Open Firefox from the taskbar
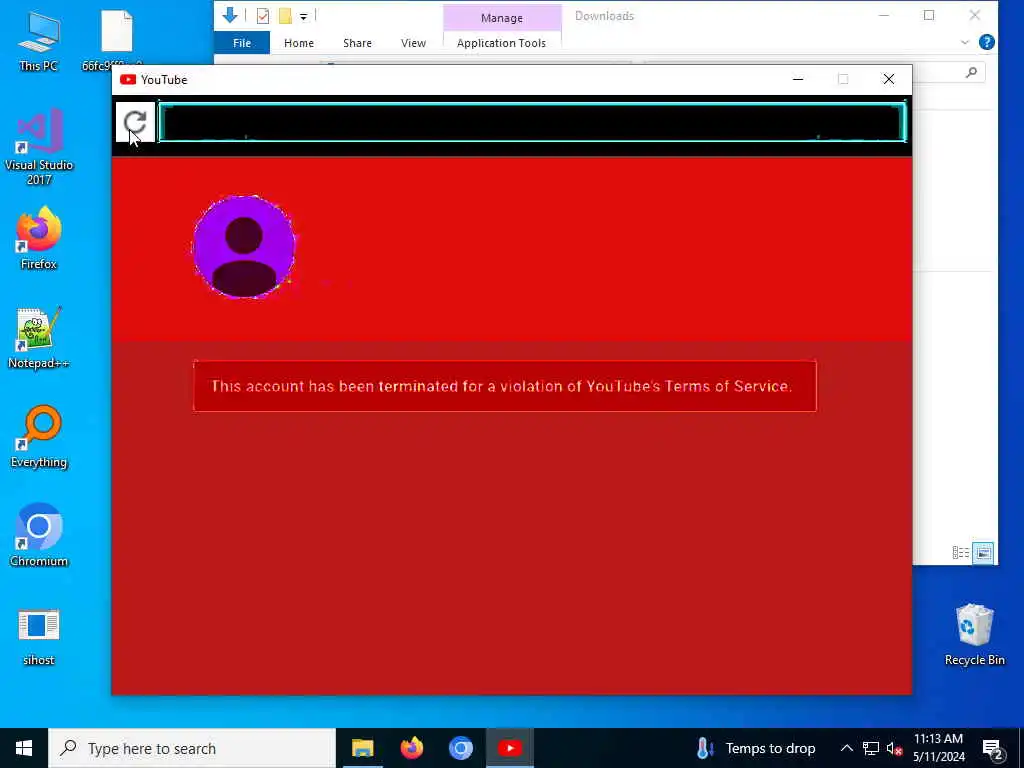 [411, 748]
